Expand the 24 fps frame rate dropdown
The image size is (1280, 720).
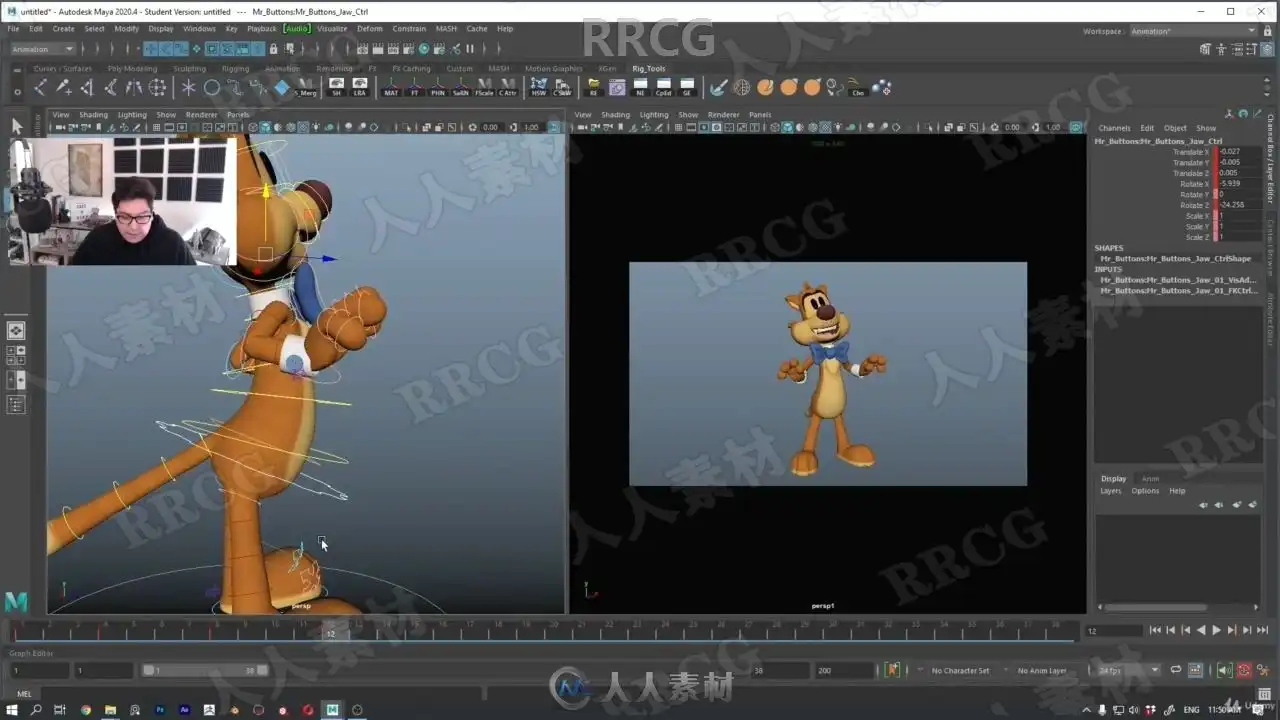point(1126,670)
